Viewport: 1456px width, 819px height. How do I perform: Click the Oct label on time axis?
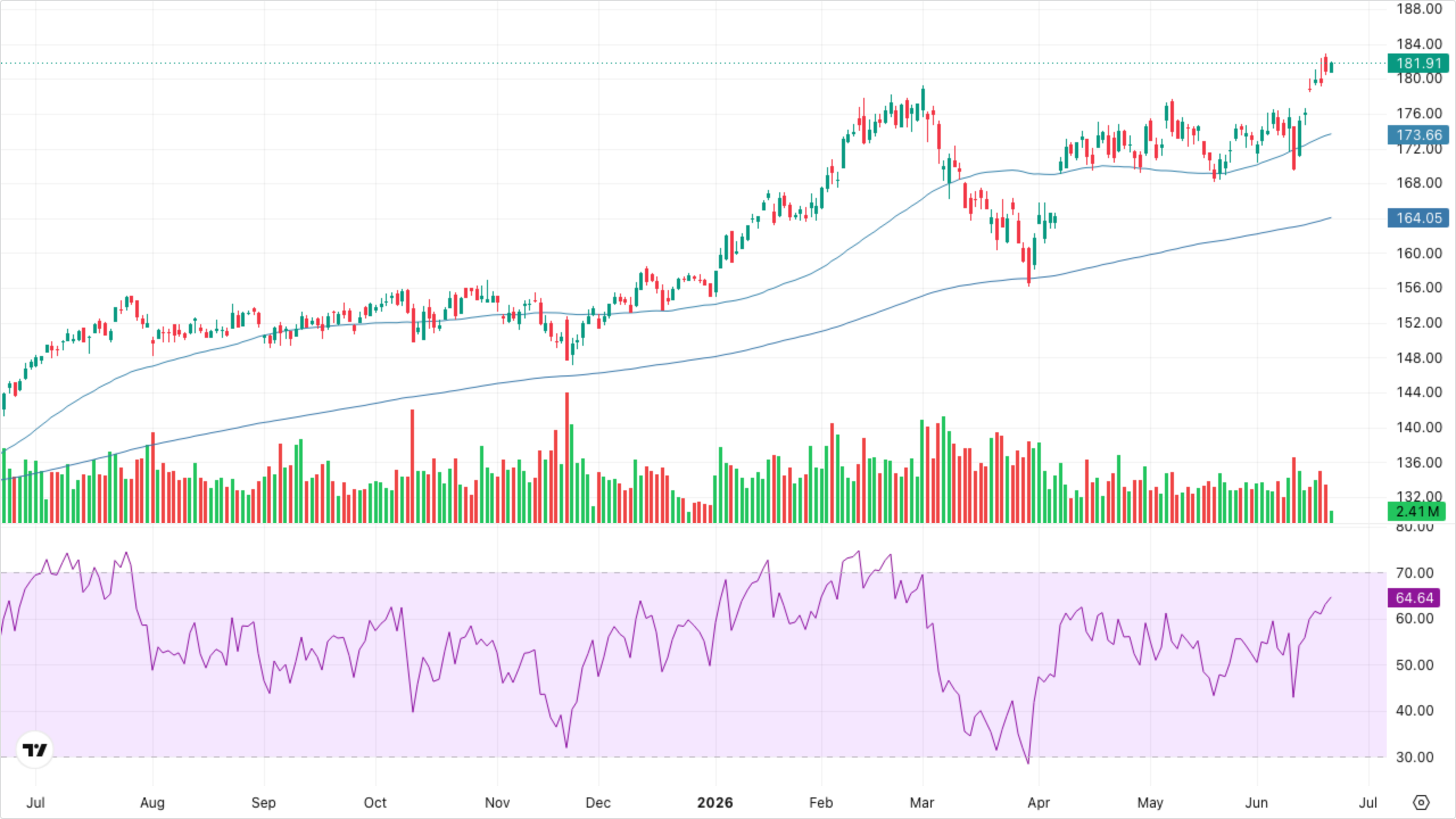coord(375,803)
